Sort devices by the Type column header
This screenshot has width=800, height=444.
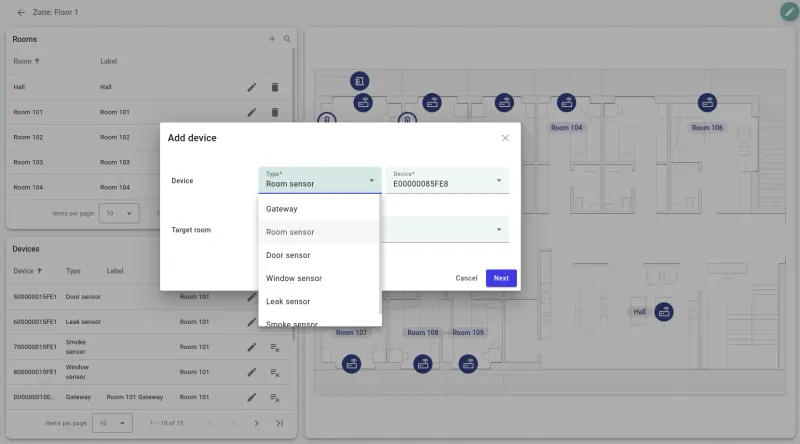click(73, 271)
